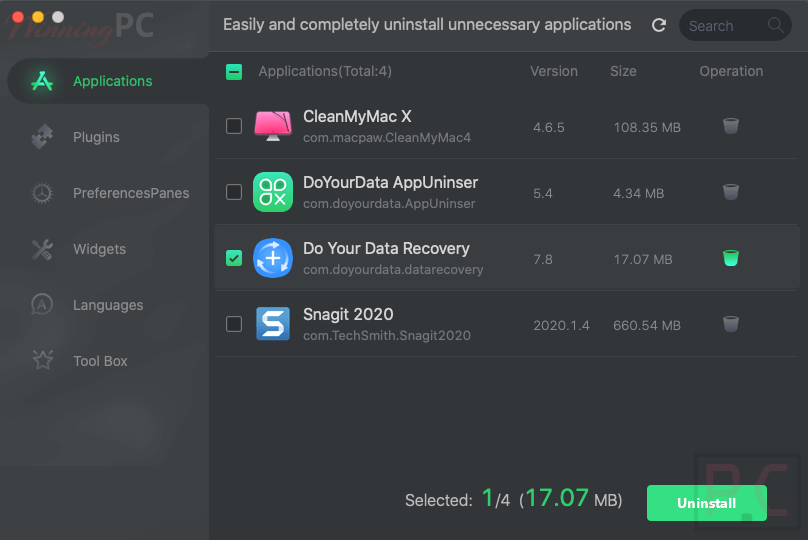Viewport: 808px width, 540px height.
Task: Uncheck the Do Your Data Recovery checkbox
Action: click(234, 258)
